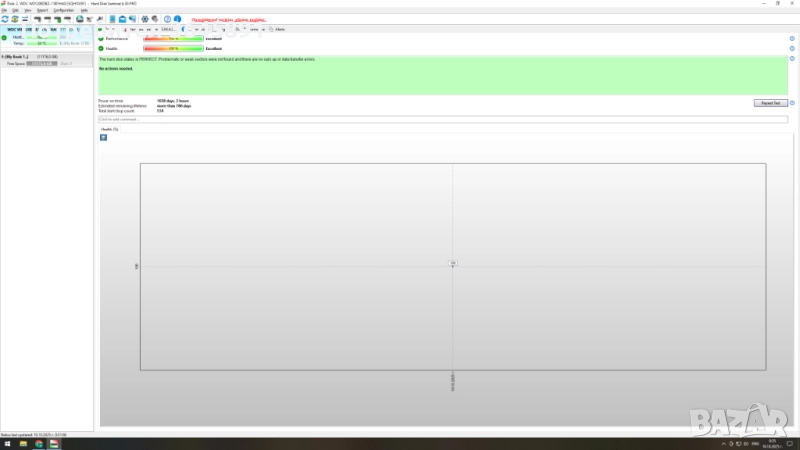Click the blue About info icon
Viewport: 800px width, 450px height.
(x=177, y=19)
